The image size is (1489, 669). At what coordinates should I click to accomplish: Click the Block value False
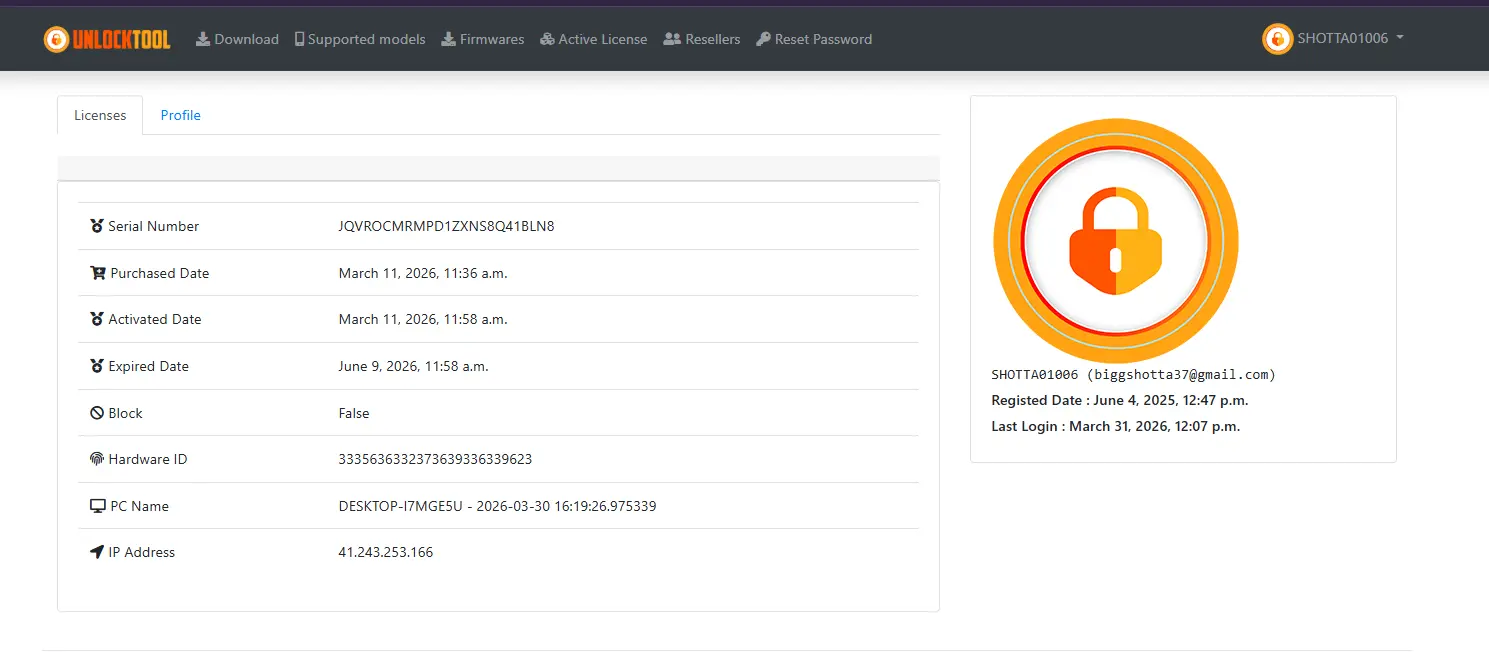pyautogui.click(x=354, y=413)
